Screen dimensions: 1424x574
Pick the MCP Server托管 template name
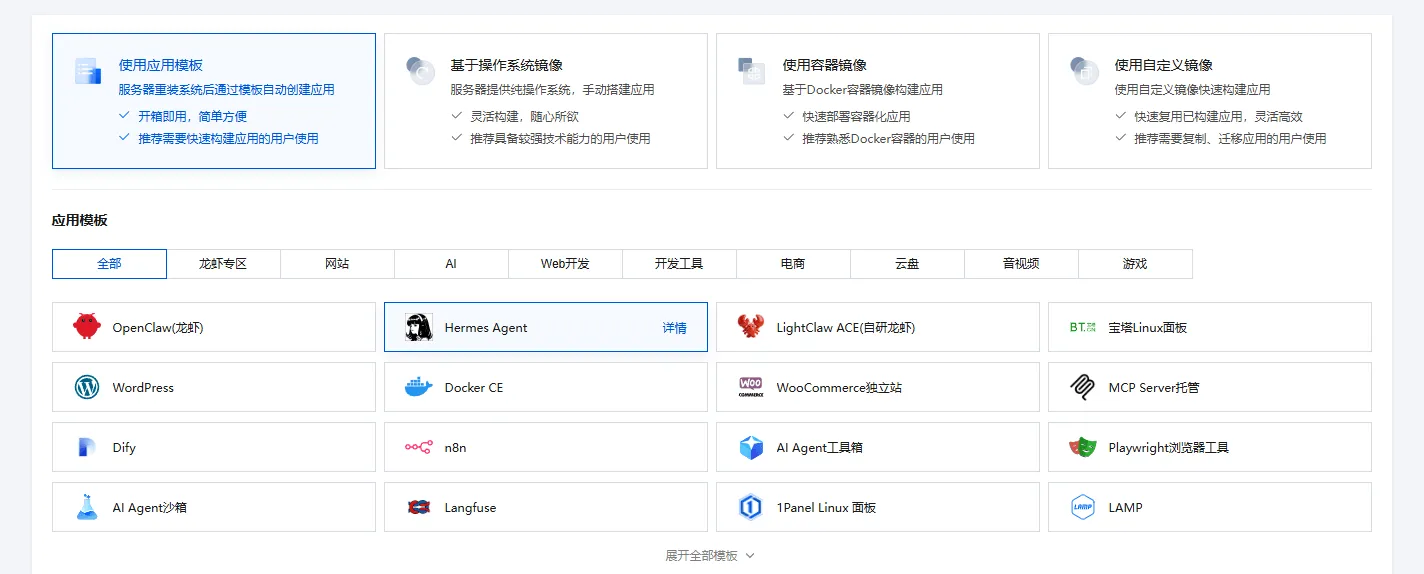(x=1154, y=387)
